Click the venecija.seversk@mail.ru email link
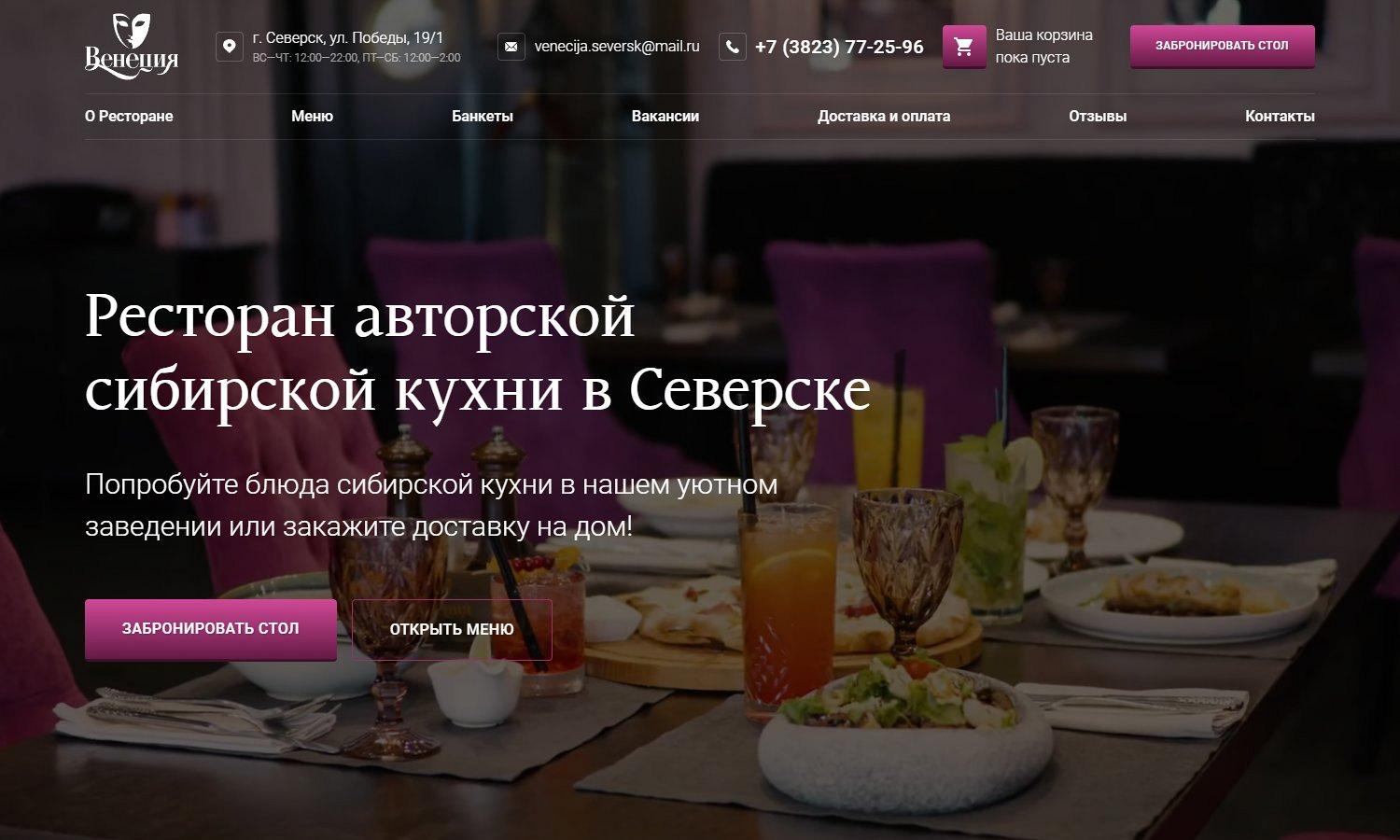The width and height of the screenshot is (1400, 840). [617, 46]
